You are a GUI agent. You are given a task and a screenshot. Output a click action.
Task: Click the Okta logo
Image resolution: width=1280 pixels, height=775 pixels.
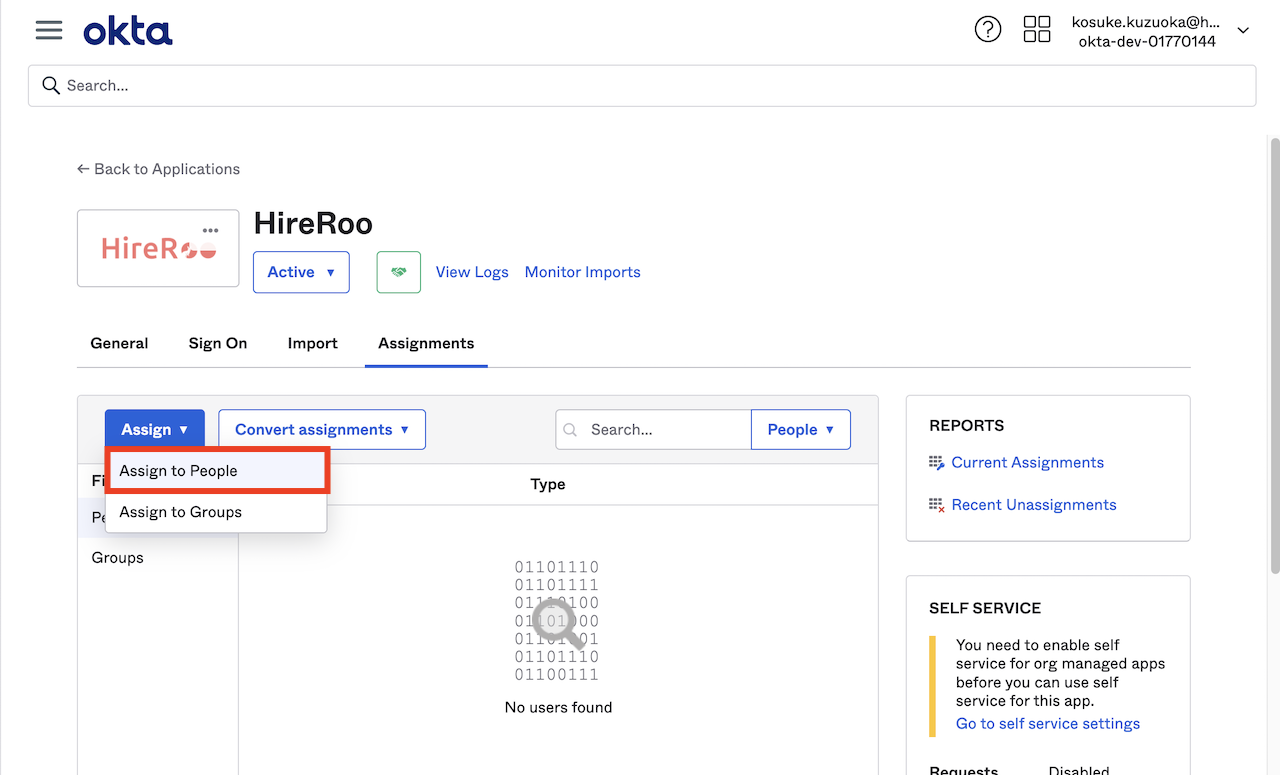pyautogui.click(x=128, y=31)
